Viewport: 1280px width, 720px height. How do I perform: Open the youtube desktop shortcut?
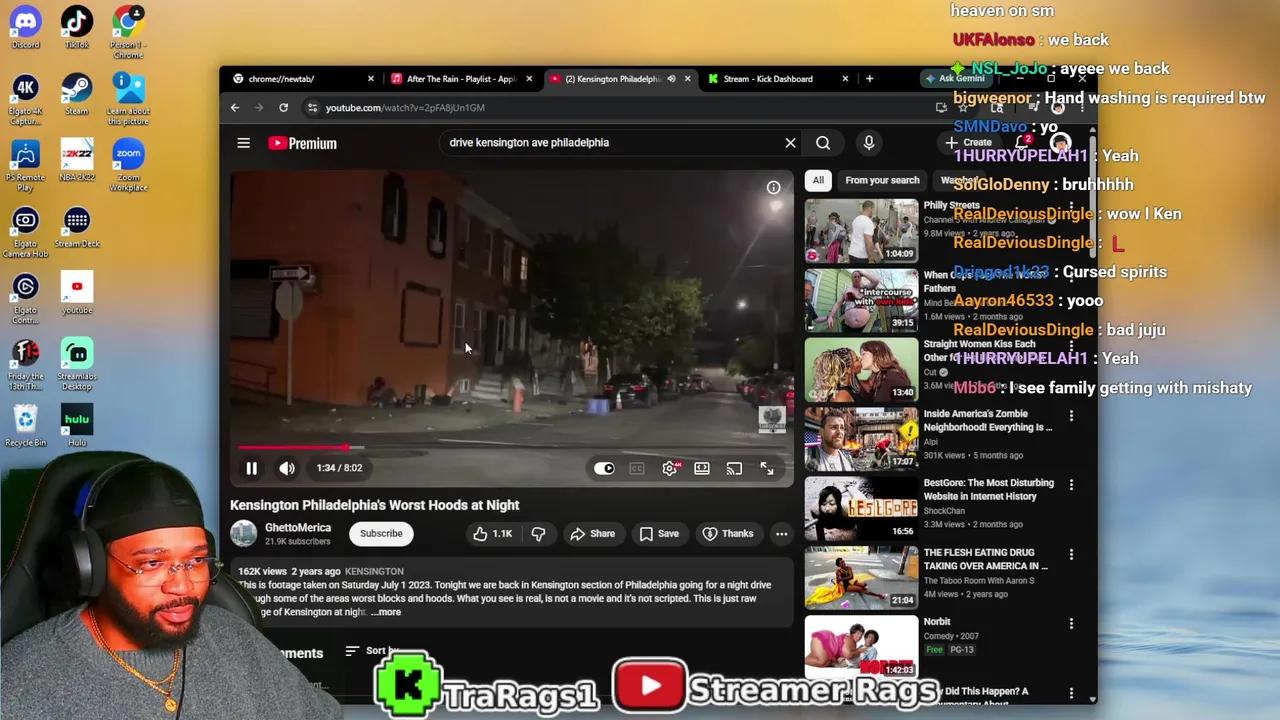pyautogui.click(x=77, y=293)
